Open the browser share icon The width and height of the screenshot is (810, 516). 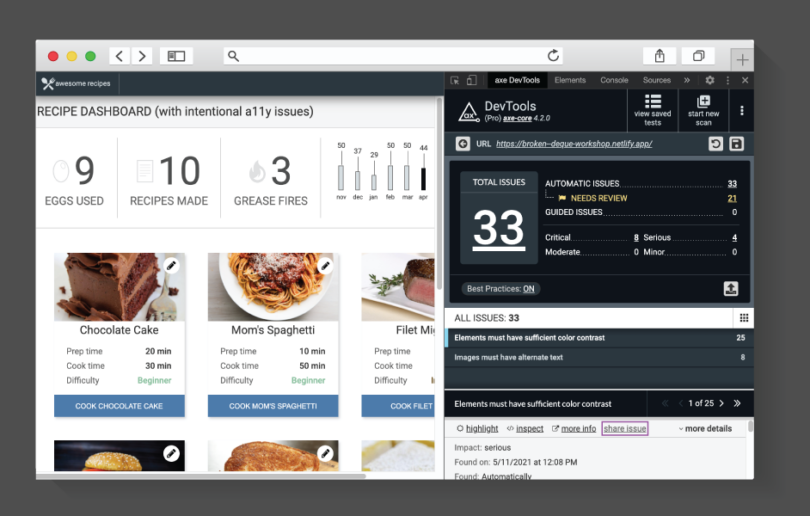click(660, 56)
